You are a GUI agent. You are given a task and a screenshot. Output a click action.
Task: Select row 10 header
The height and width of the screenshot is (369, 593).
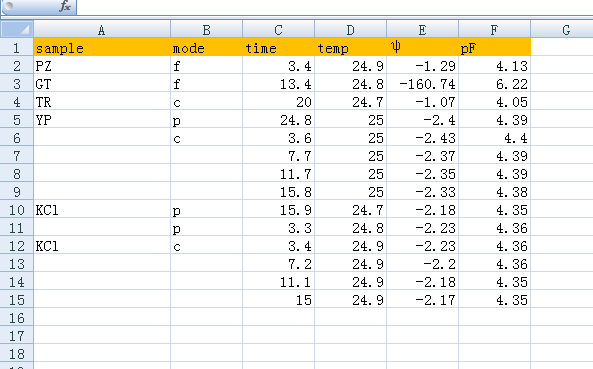pos(17,209)
